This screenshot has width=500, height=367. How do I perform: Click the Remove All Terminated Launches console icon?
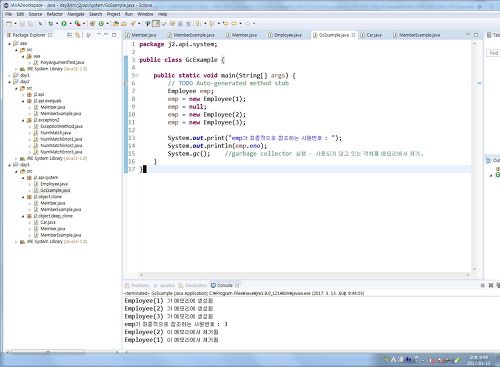(x=498, y=285)
